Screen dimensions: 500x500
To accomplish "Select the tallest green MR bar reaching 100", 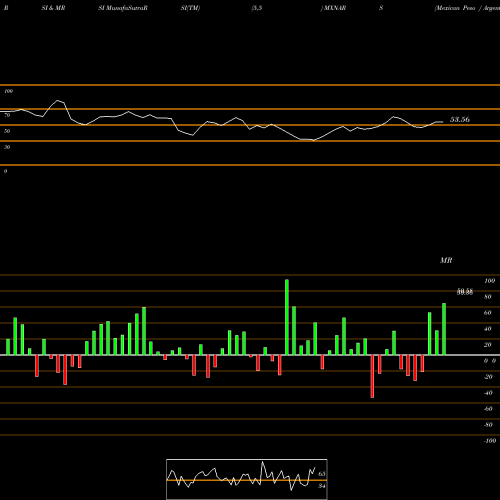I will [287, 317].
